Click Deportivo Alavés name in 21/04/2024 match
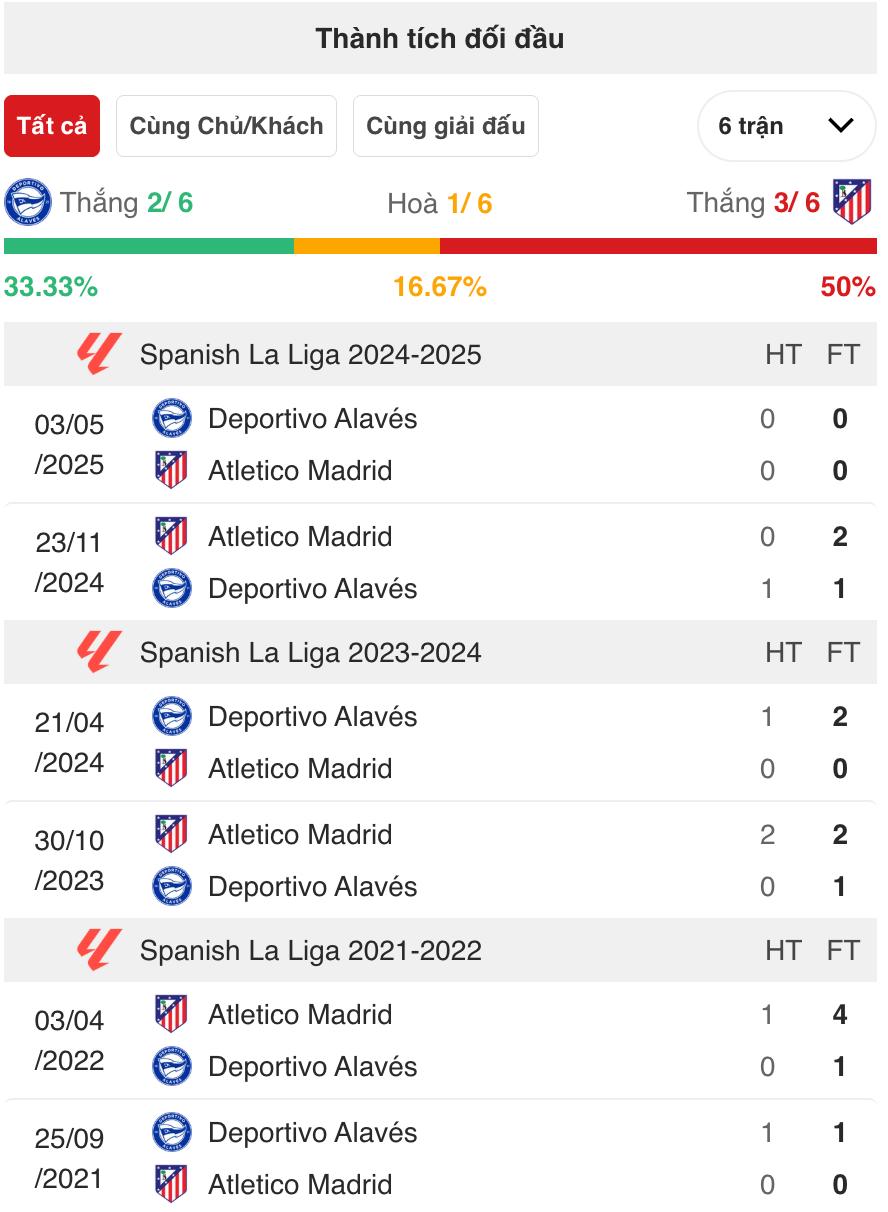Viewport: 888px width, 1212px height. click(x=312, y=717)
